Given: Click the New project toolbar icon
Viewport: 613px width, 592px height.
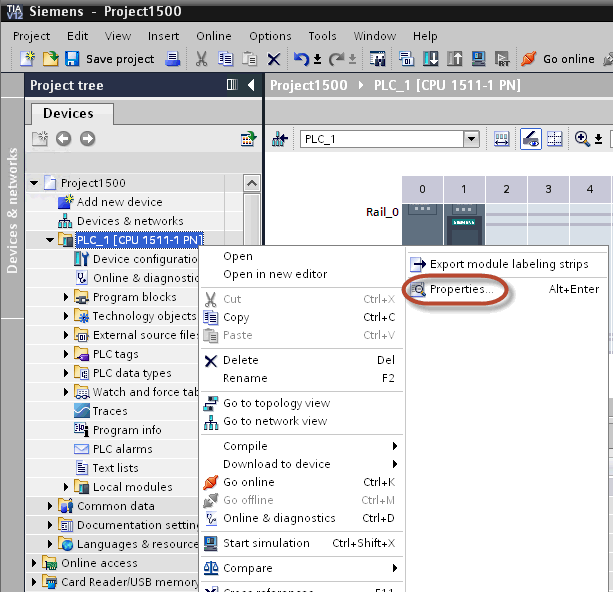Looking at the screenshot, I should (28, 59).
